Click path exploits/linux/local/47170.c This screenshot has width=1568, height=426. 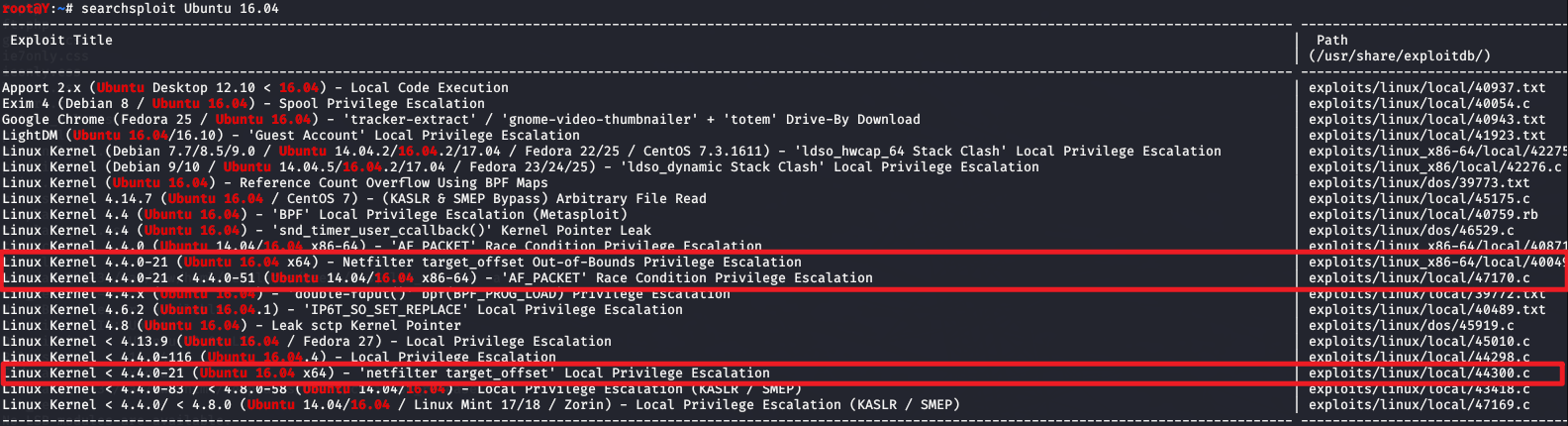point(1420,278)
